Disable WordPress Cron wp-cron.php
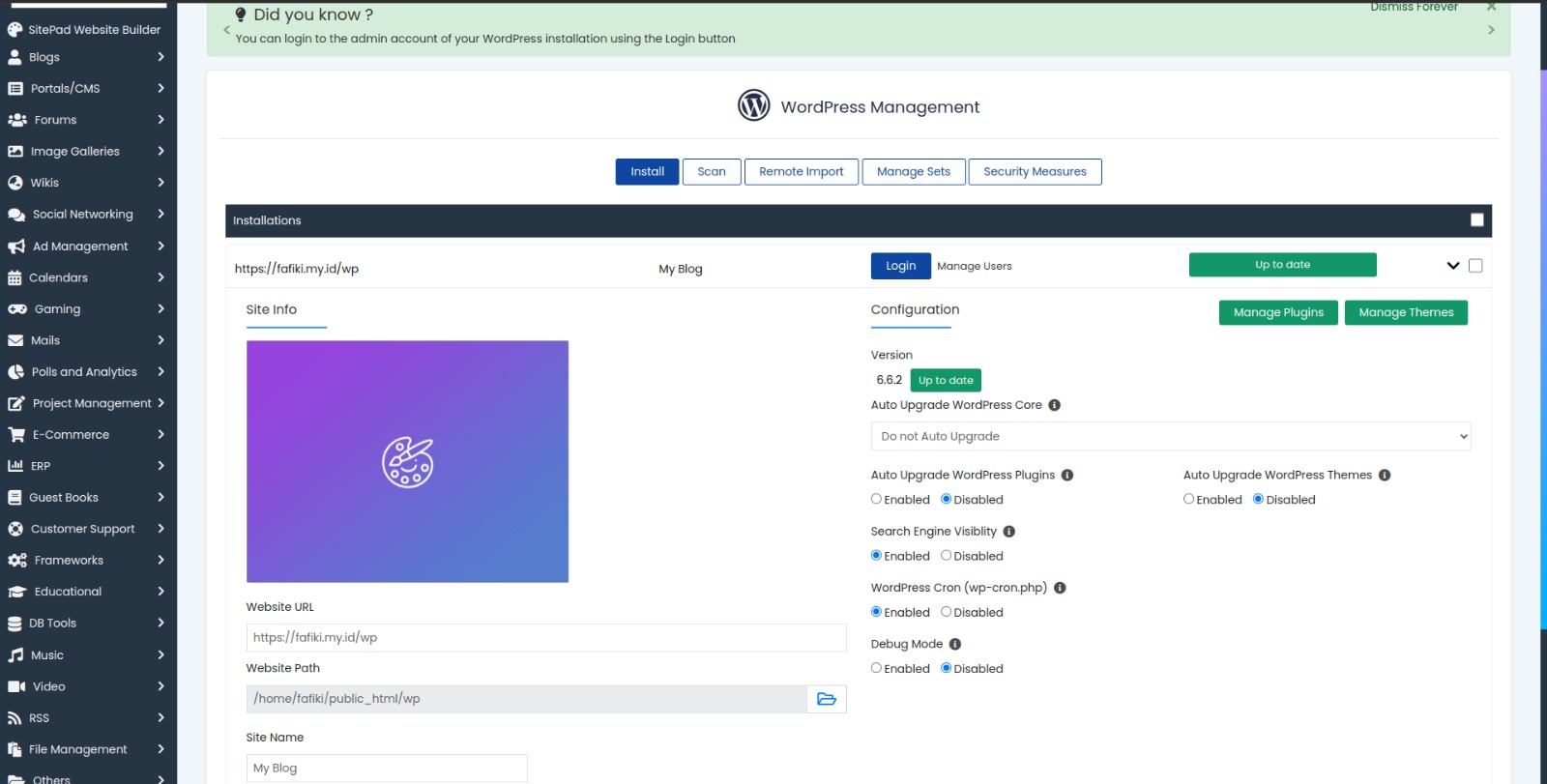Image resolution: width=1547 pixels, height=784 pixels. click(x=947, y=612)
